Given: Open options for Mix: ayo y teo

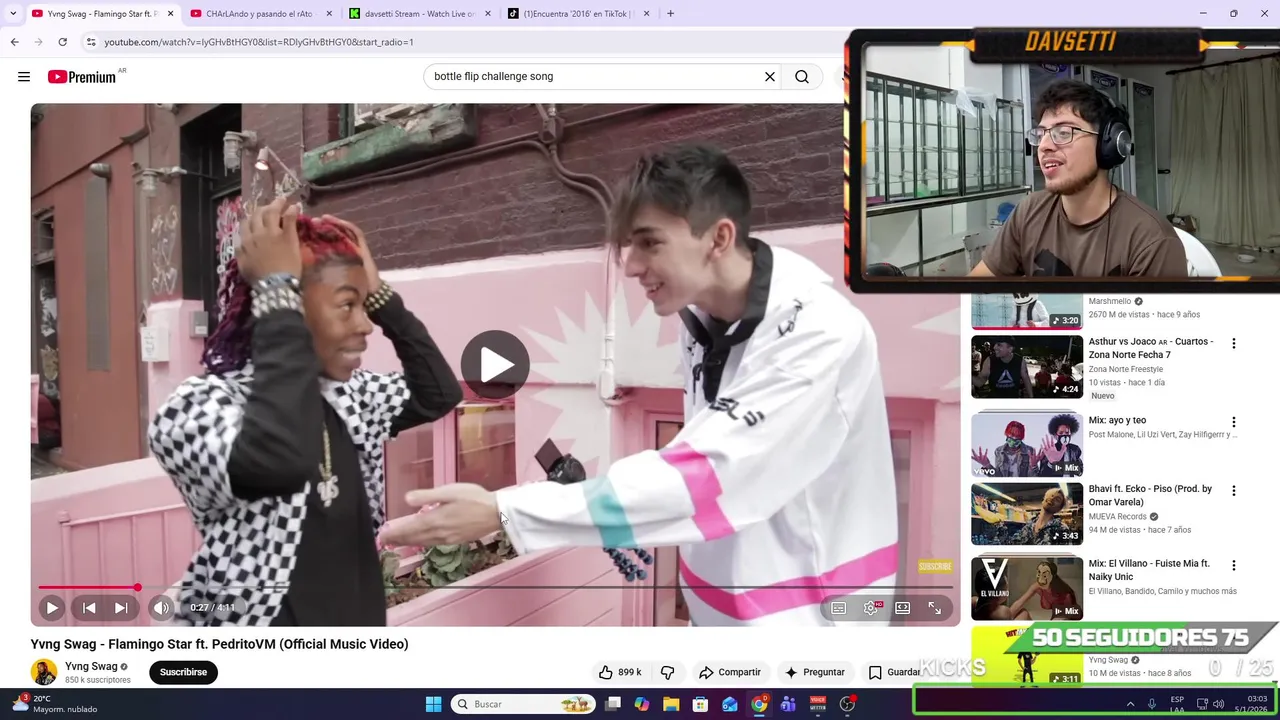Looking at the screenshot, I should click(1233, 422).
